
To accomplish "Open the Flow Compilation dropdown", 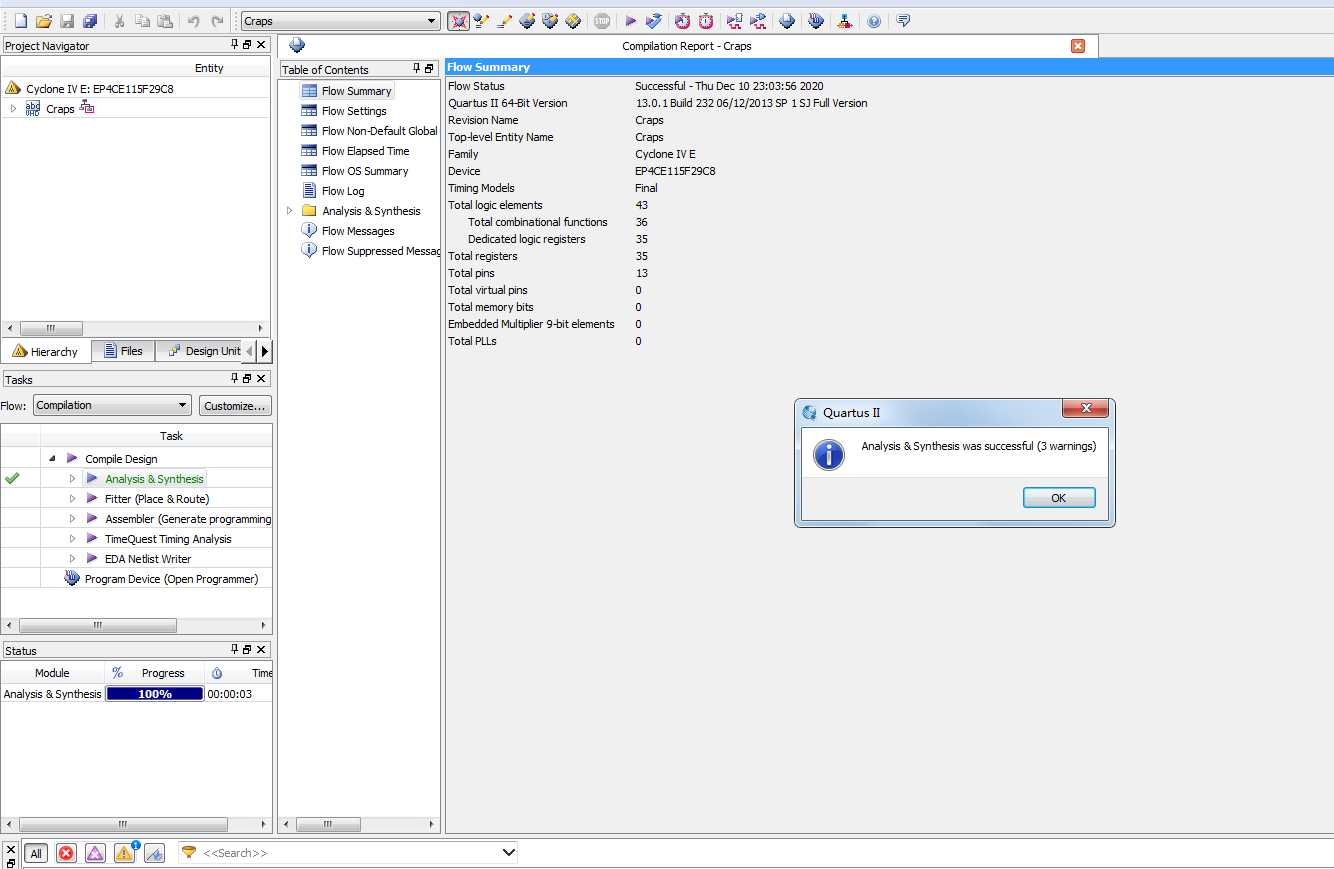I will 112,405.
